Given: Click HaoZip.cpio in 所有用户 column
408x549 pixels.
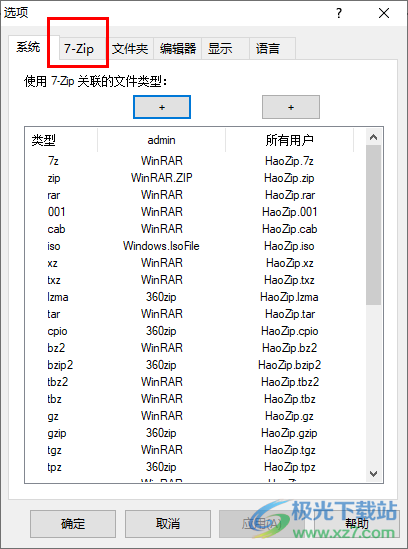Looking at the screenshot, I should [x=290, y=331].
